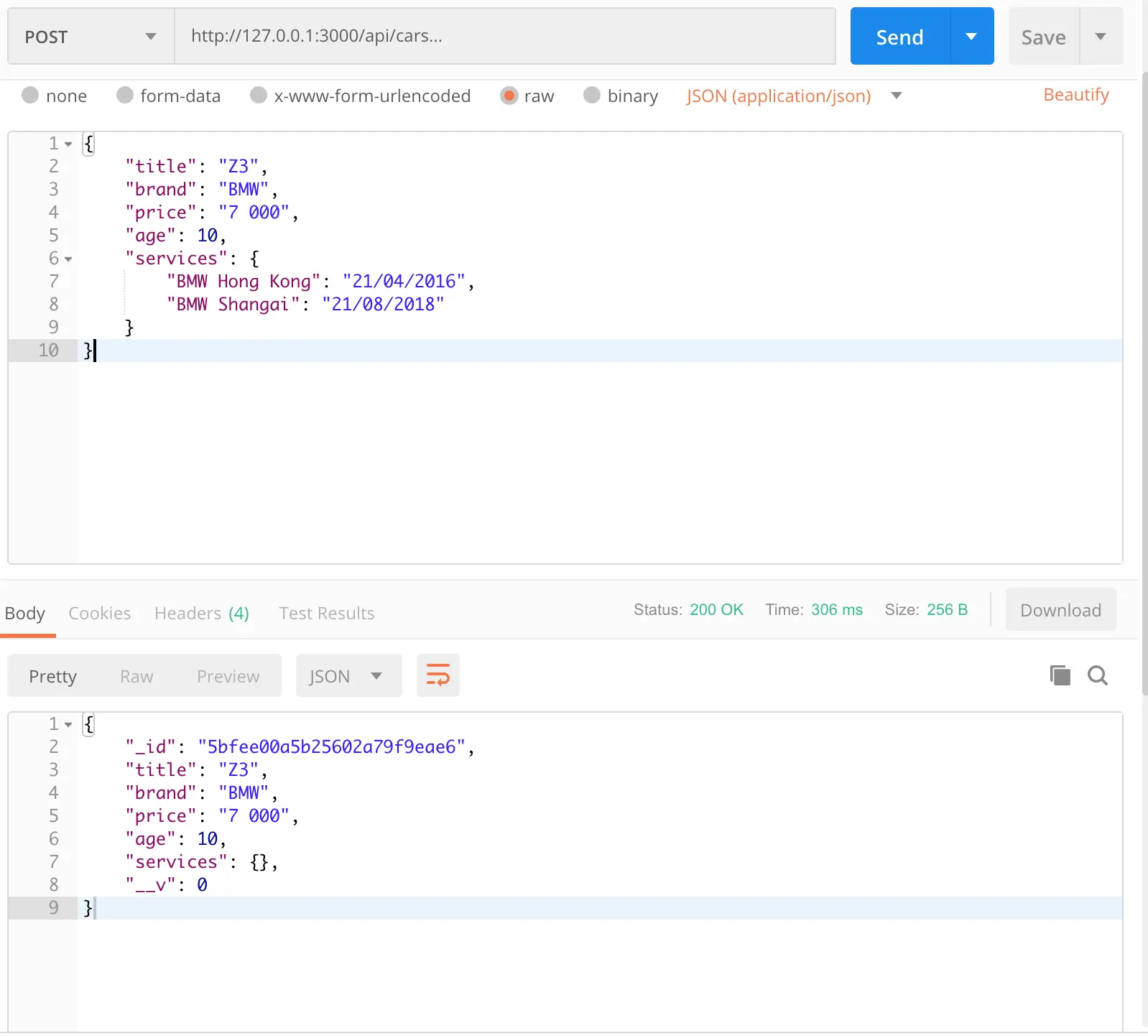Toggle line wrap in the response
1148x1036 pixels.
[438, 675]
